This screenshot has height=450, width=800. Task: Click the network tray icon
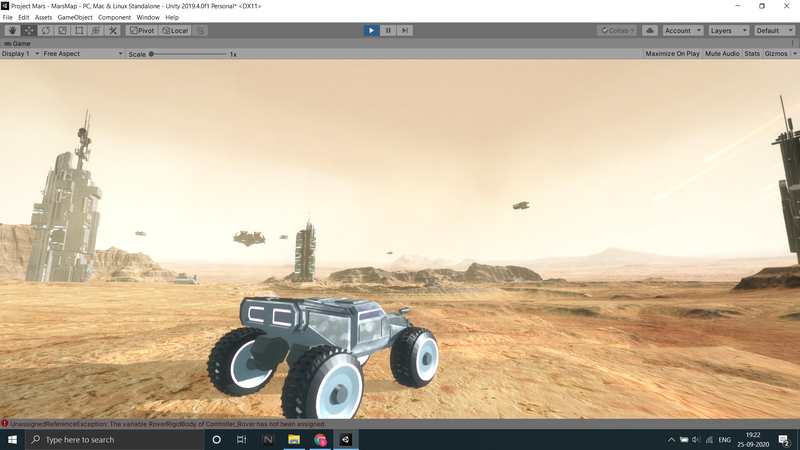pos(709,440)
